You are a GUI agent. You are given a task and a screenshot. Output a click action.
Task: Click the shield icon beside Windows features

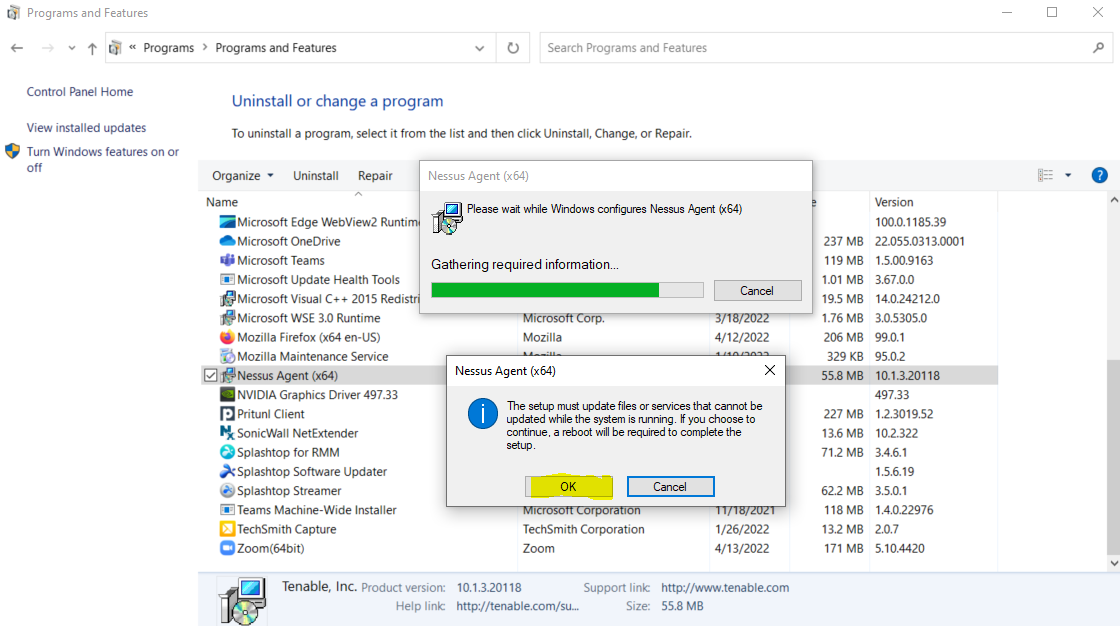tap(12, 151)
